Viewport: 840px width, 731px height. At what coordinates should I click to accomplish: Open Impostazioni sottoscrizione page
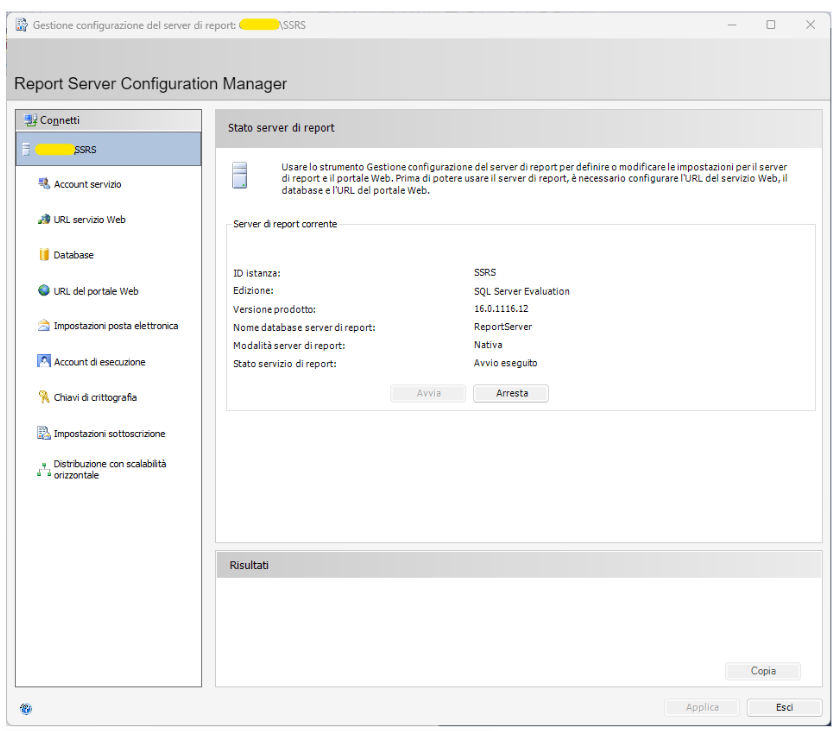point(109,434)
